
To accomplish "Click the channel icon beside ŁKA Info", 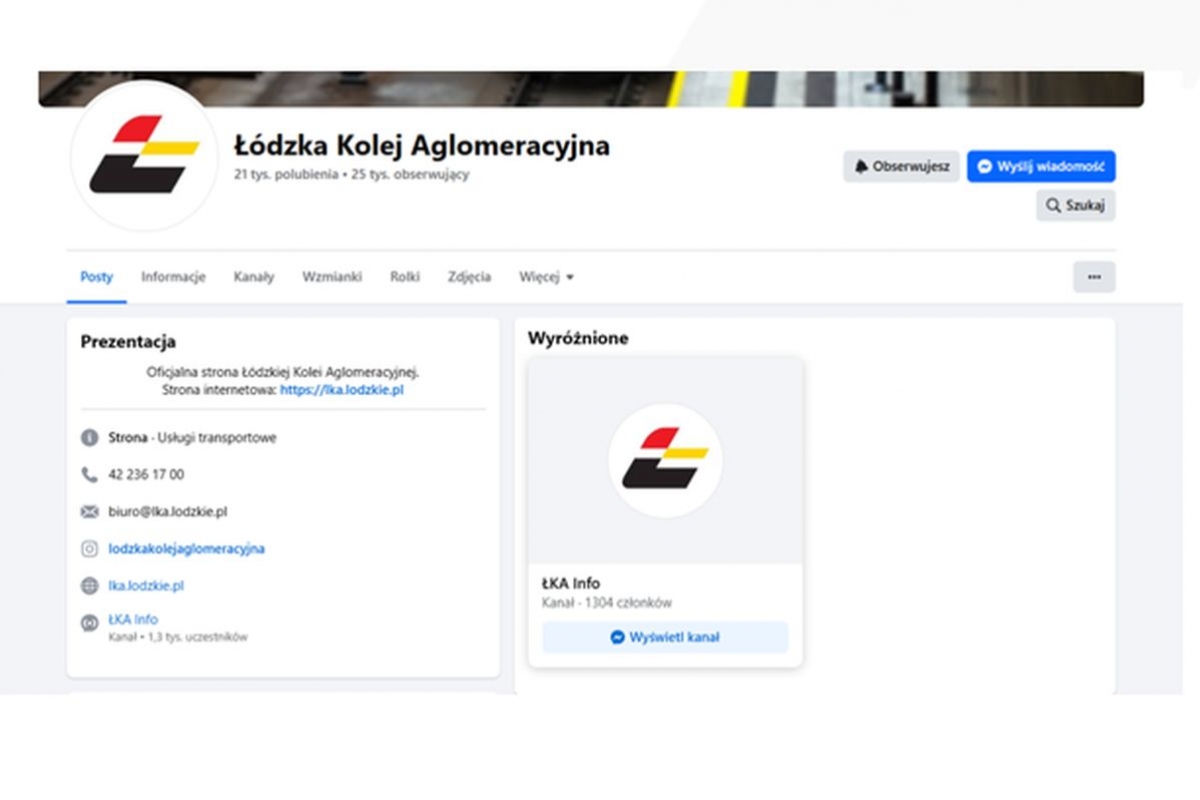I will click(90, 623).
